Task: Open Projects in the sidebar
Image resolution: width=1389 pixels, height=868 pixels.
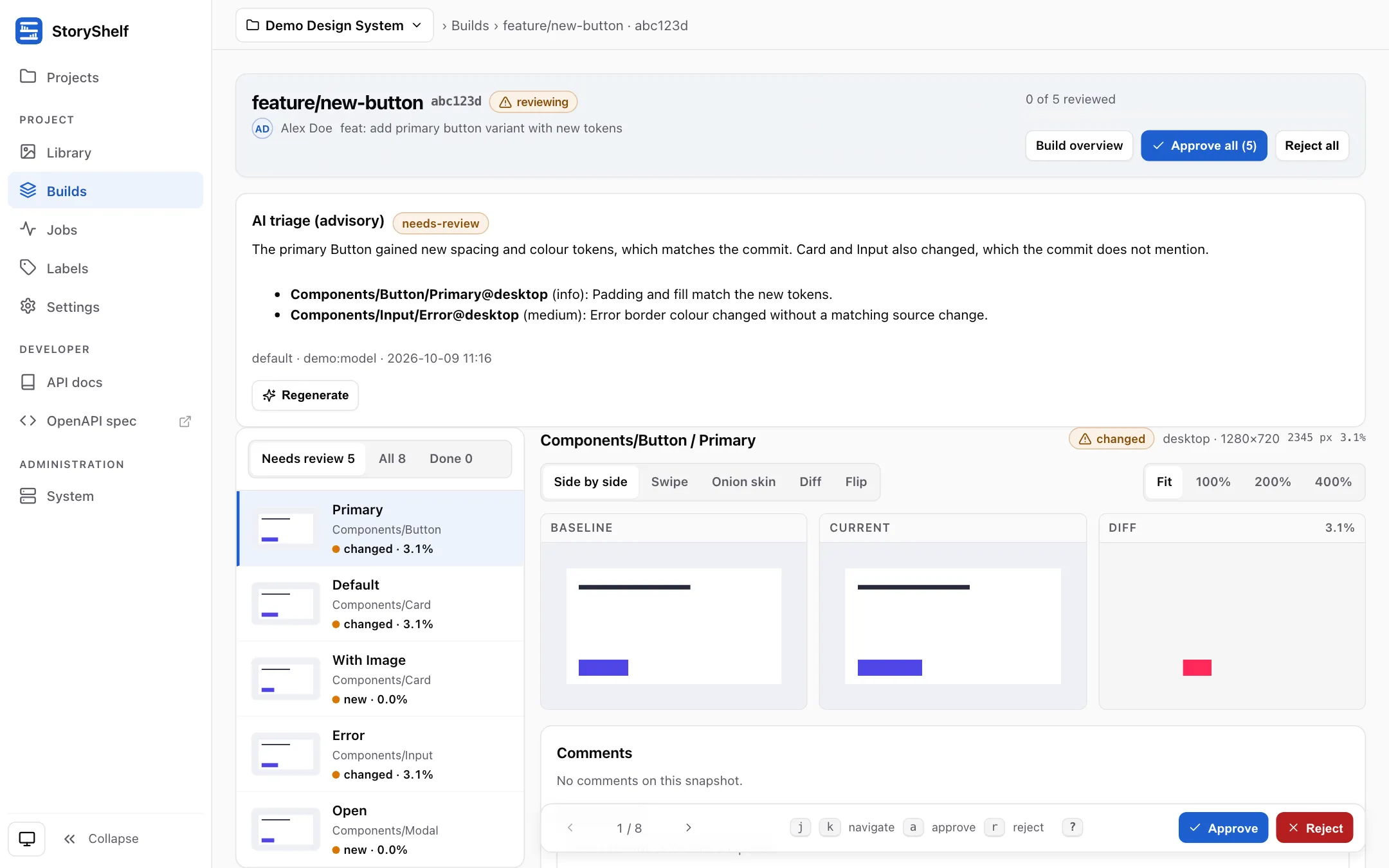Action: [x=105, y=77]
